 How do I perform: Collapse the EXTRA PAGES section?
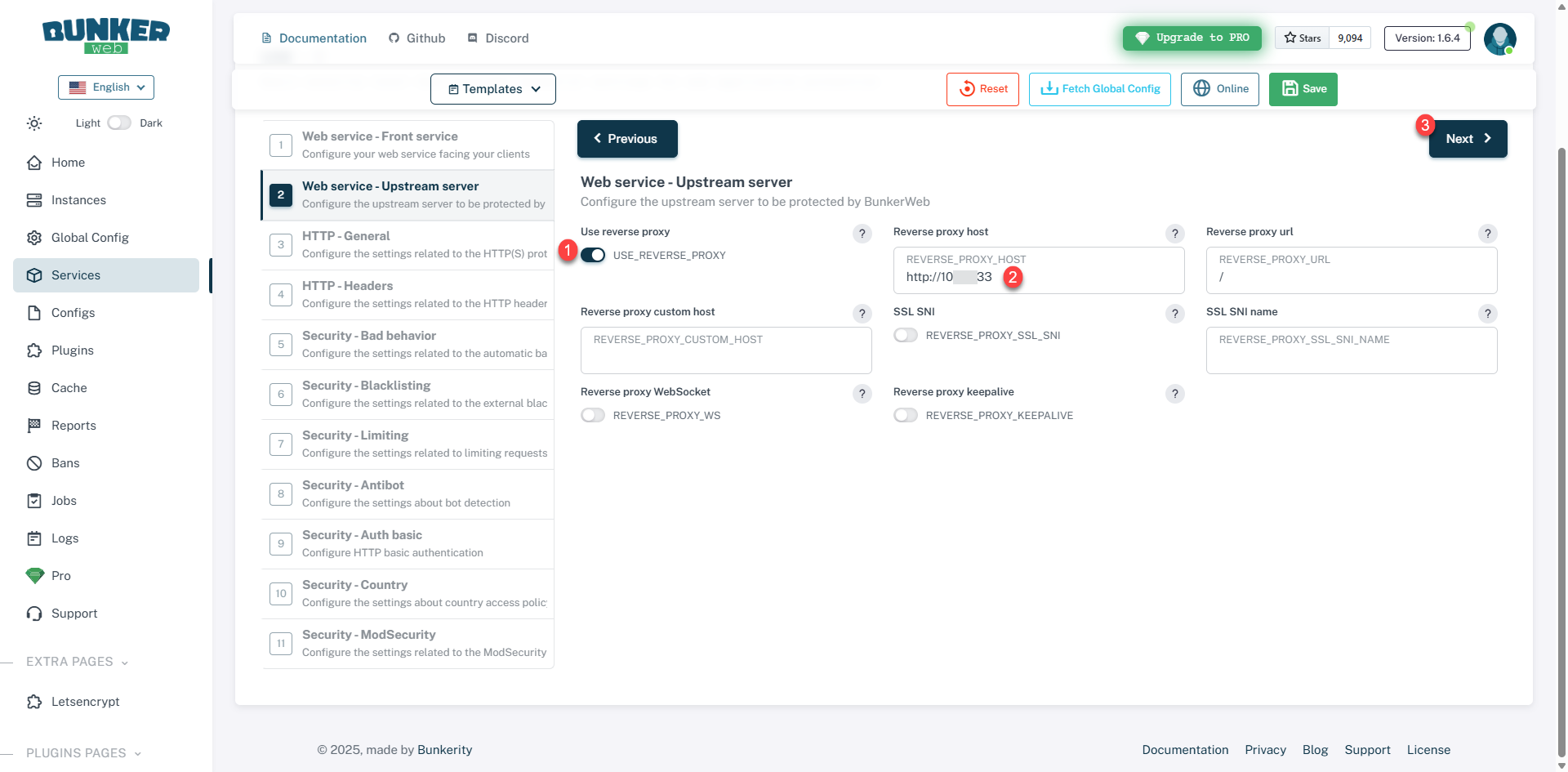click(x=78, y=662)
